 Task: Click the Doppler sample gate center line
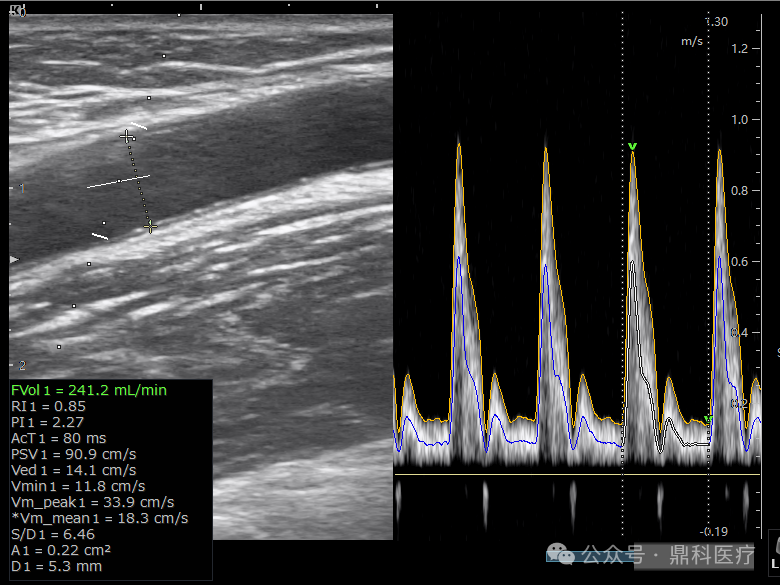(118, 181)
